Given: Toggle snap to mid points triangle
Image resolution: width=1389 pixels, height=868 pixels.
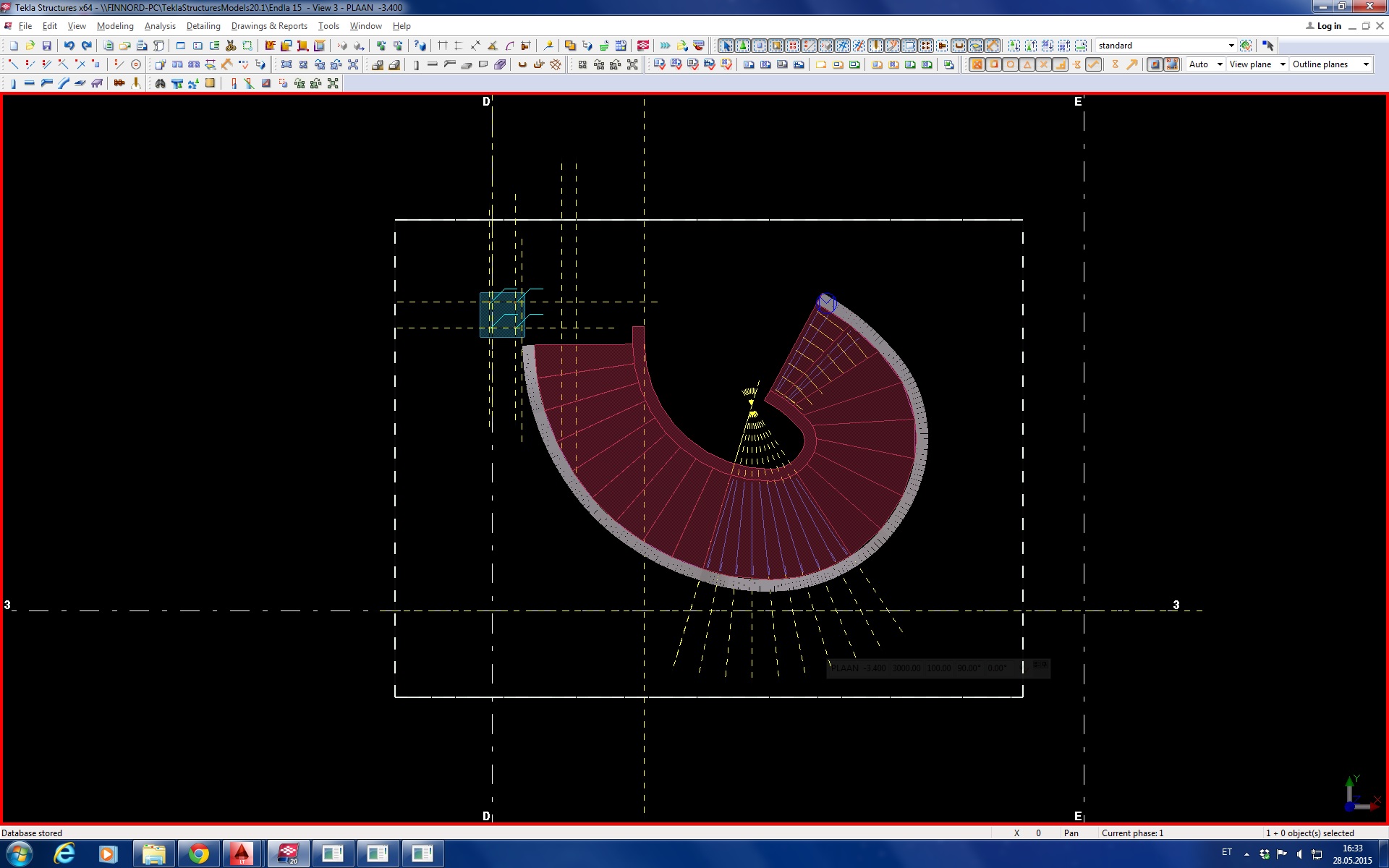Looking at the screenshot, I should click(1027, 64).
